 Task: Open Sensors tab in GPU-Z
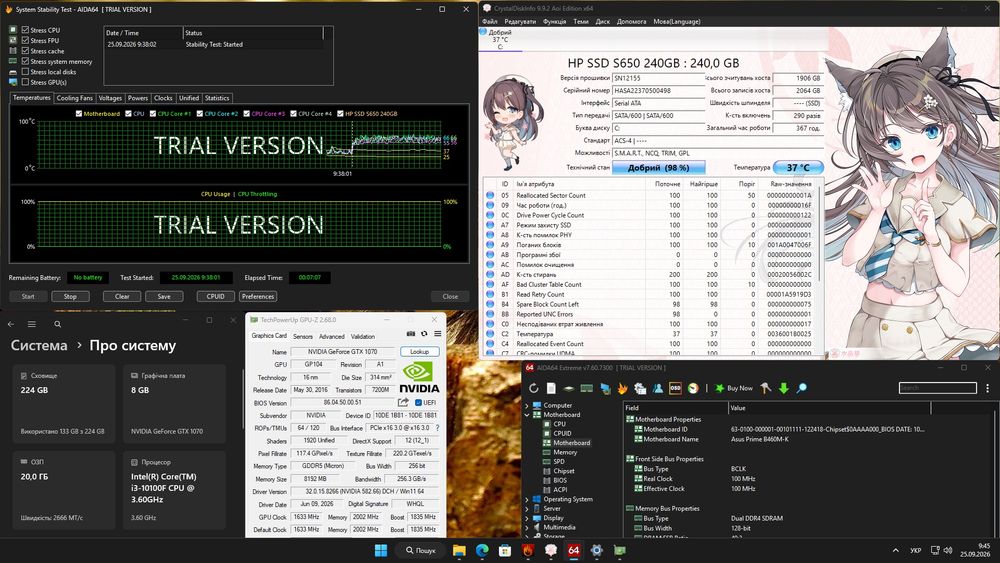[303, 337]
